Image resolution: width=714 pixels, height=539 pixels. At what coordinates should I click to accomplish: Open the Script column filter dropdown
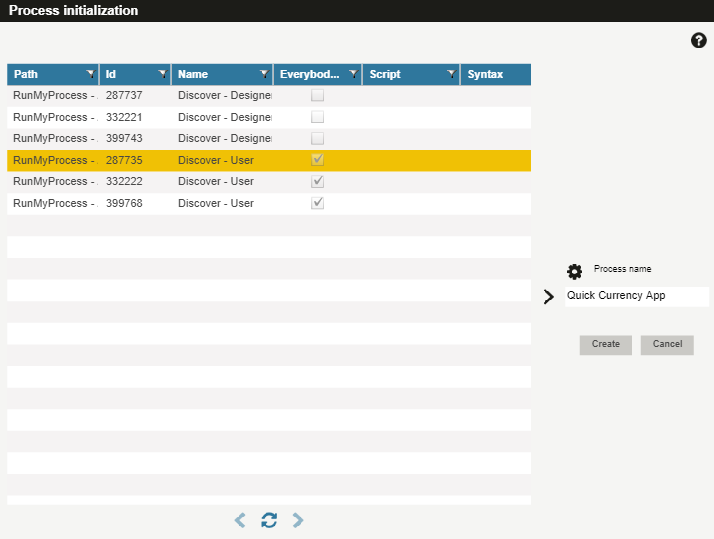[451, 75]
